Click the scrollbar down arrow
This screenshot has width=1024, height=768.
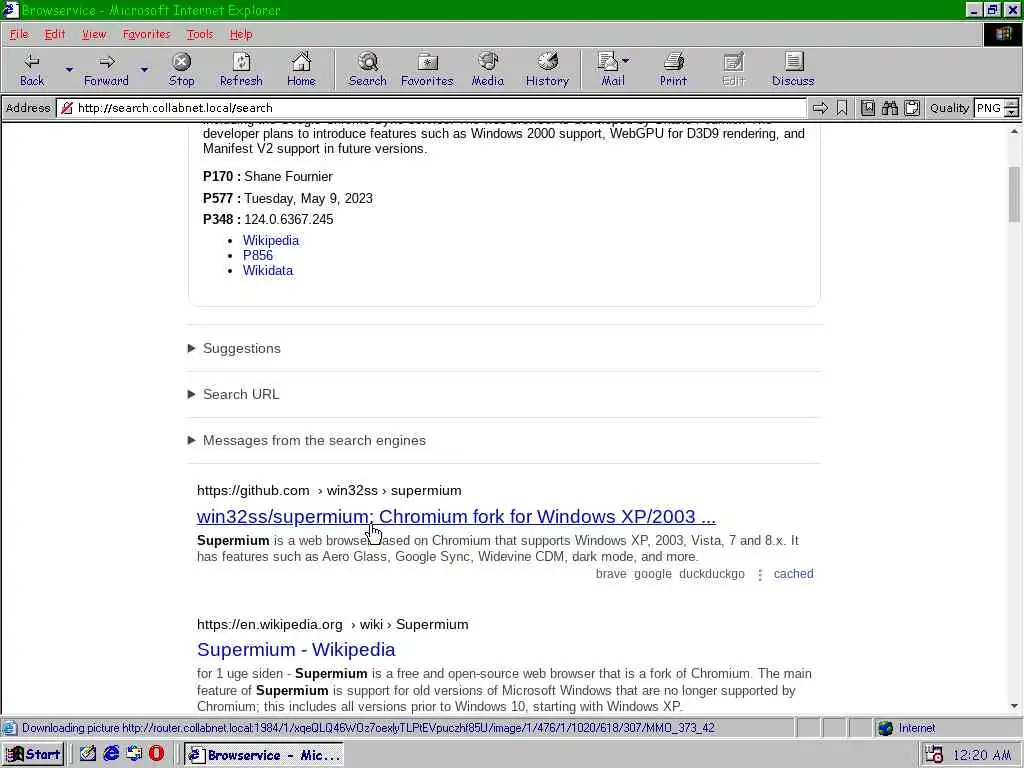[1014, 706]
